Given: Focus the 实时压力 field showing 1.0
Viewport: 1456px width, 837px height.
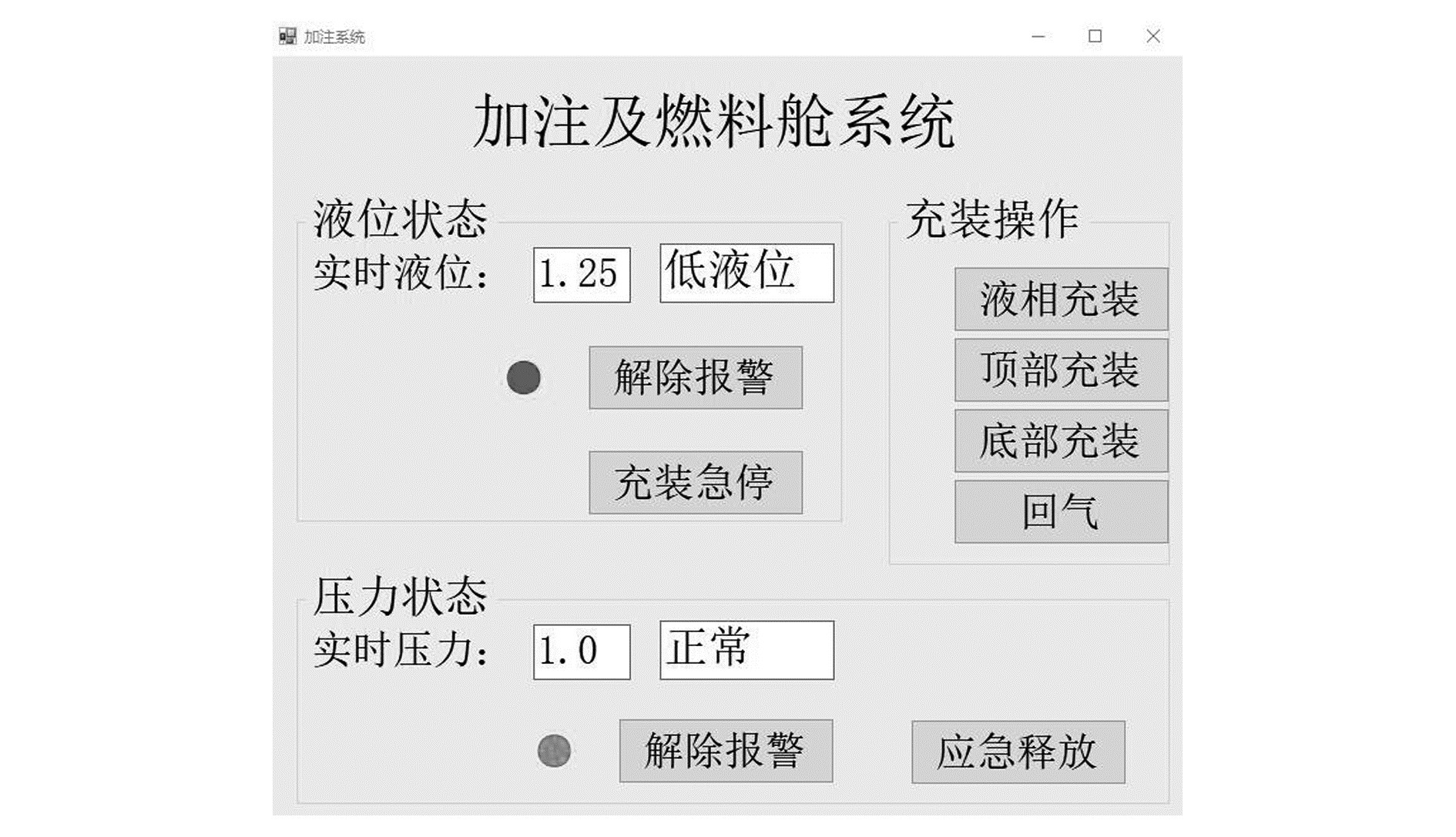Looking at the screenshot, I should (x=582, y=651).
